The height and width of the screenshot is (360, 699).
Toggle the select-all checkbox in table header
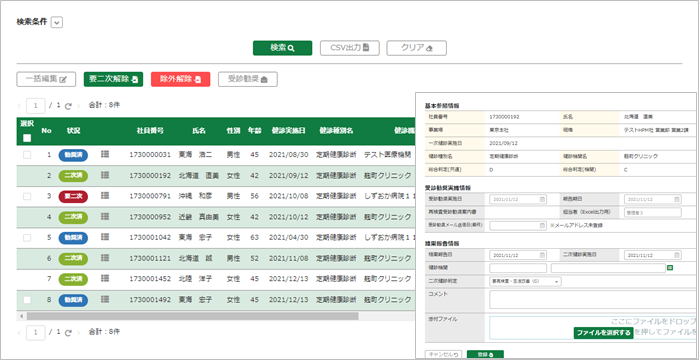click(27, 138)
